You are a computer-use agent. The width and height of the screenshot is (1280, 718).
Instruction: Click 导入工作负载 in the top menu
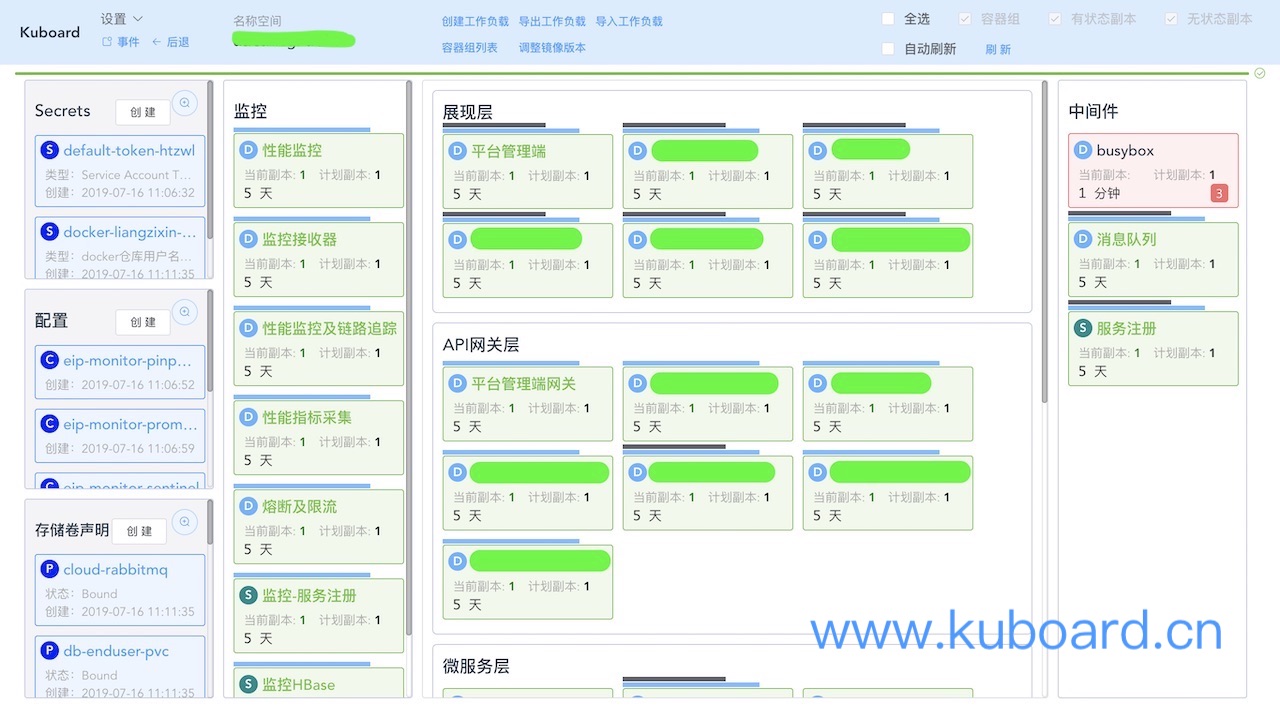(629, 21)
